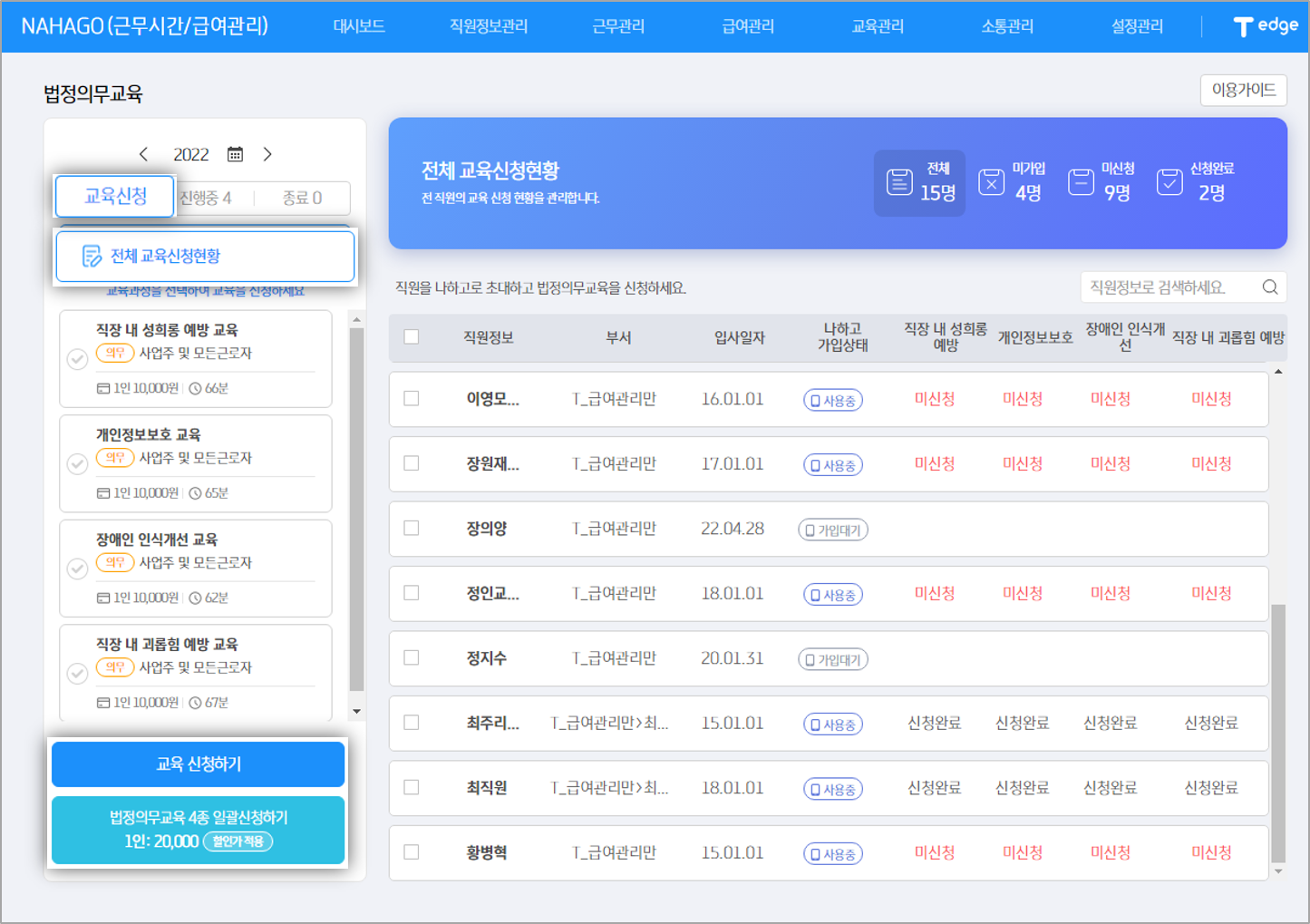Click the NAHAGO title logo
The width and height of the screenshot is (1310, 924).
tap(144, 26)
